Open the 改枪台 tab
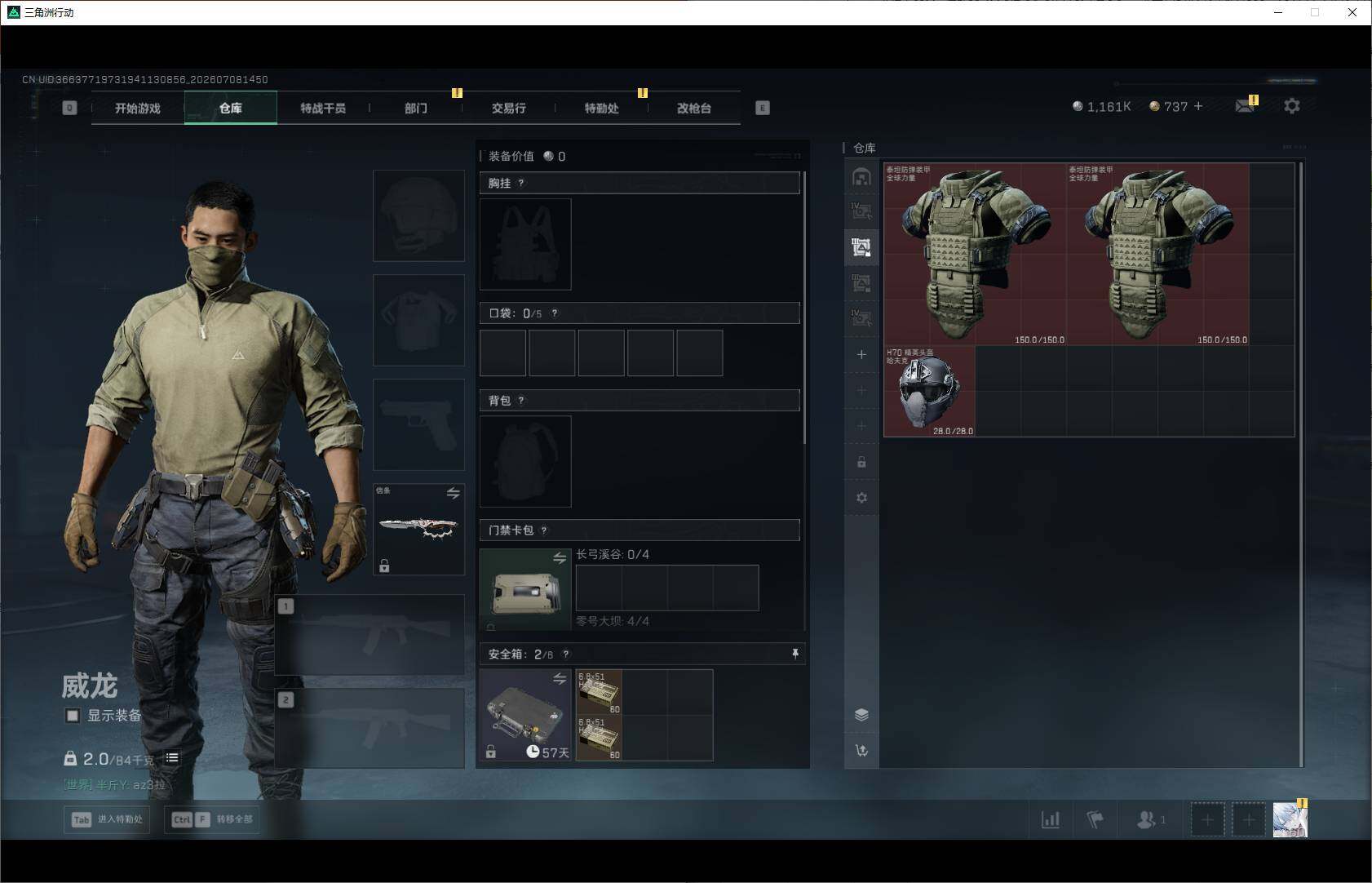Viewport: 1372px width, 883px height. click(x=694, y=108)
